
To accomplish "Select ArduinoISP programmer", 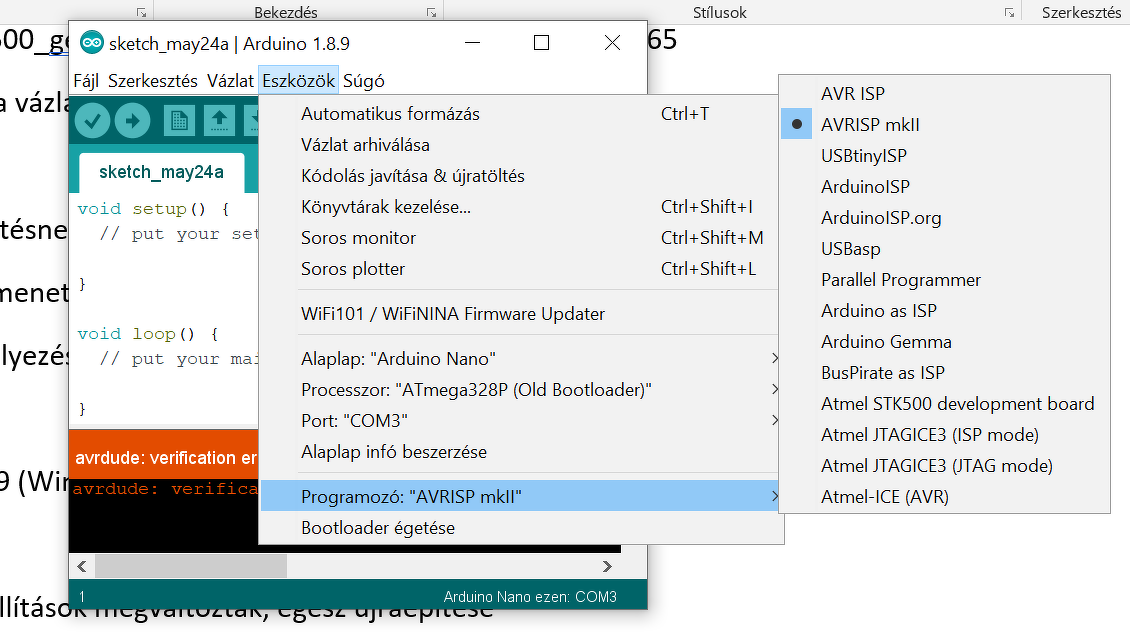I will pos(944,187).
